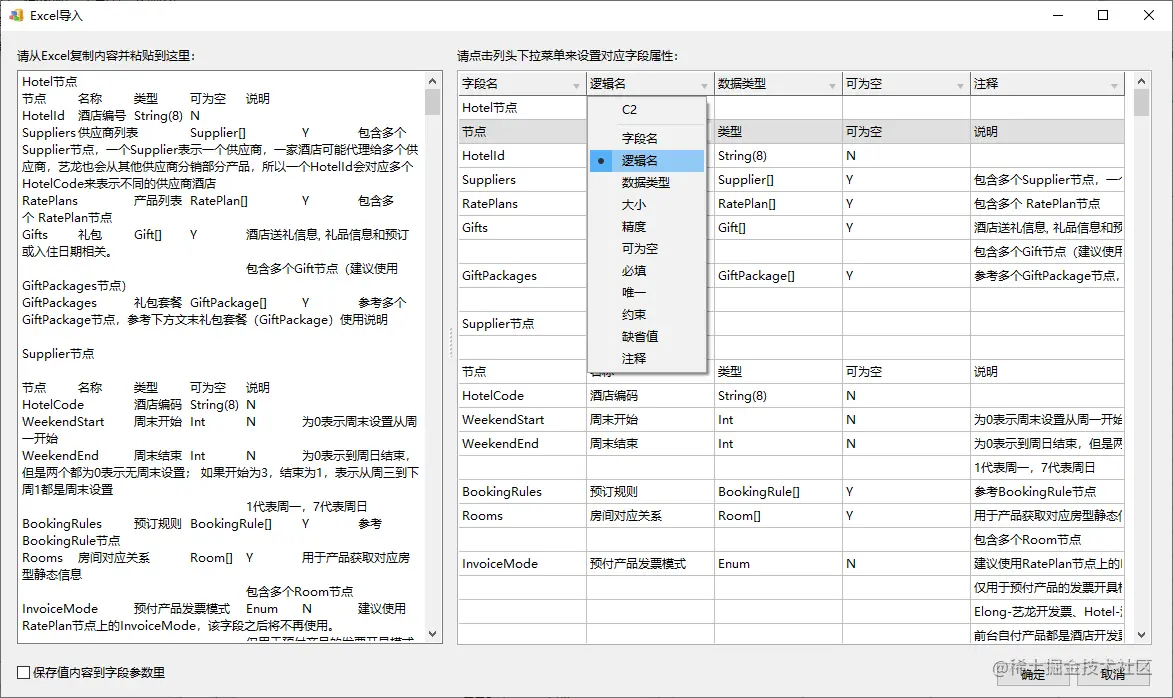Click the Room[] data type cell
This screenshot has width=1173, height=698.
[x=778, y=515]
